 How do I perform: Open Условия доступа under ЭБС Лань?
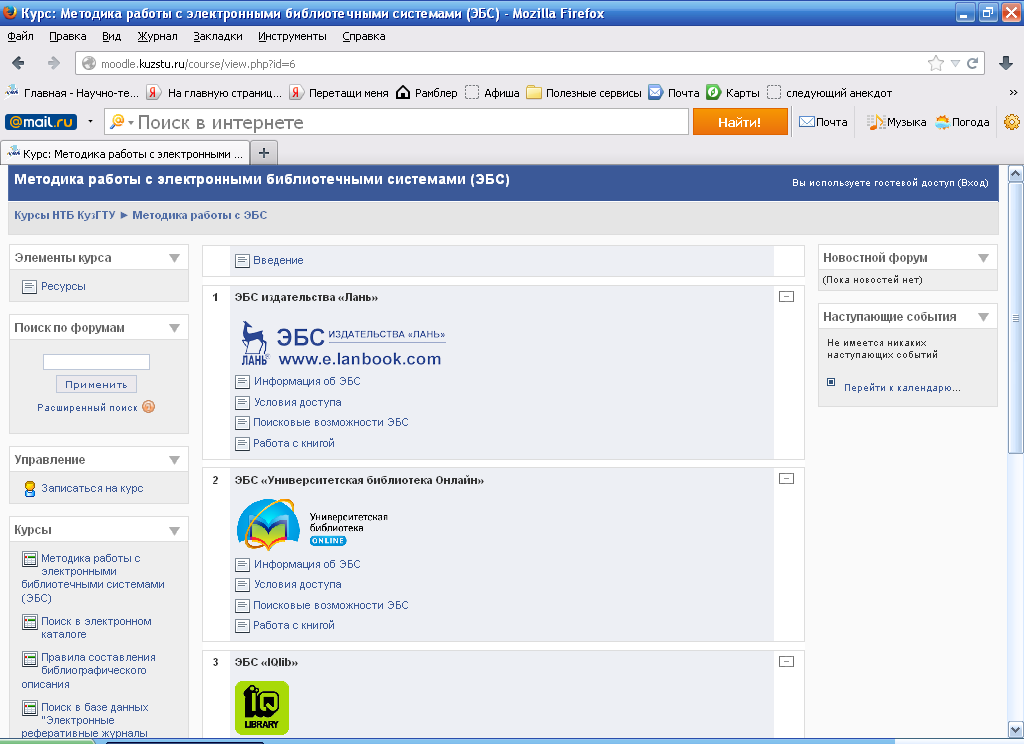[x=298, y=402]
